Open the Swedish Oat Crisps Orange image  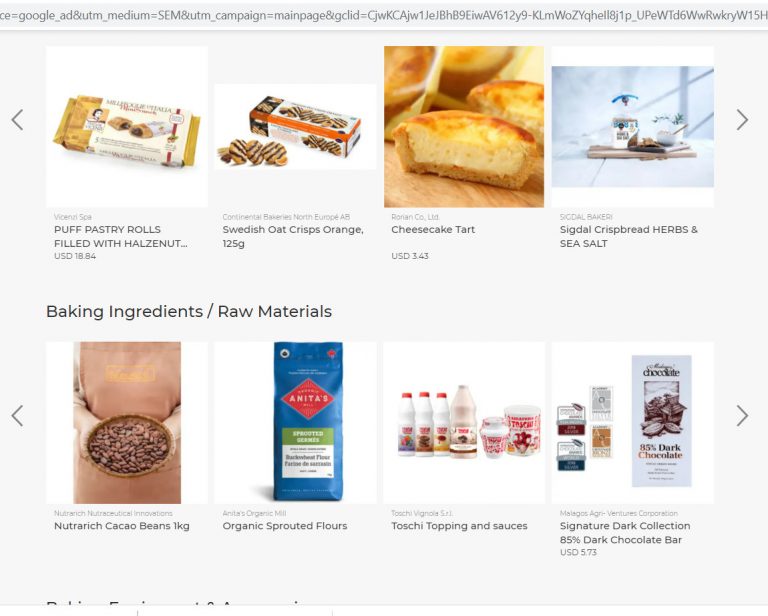[x=295, y=127]
